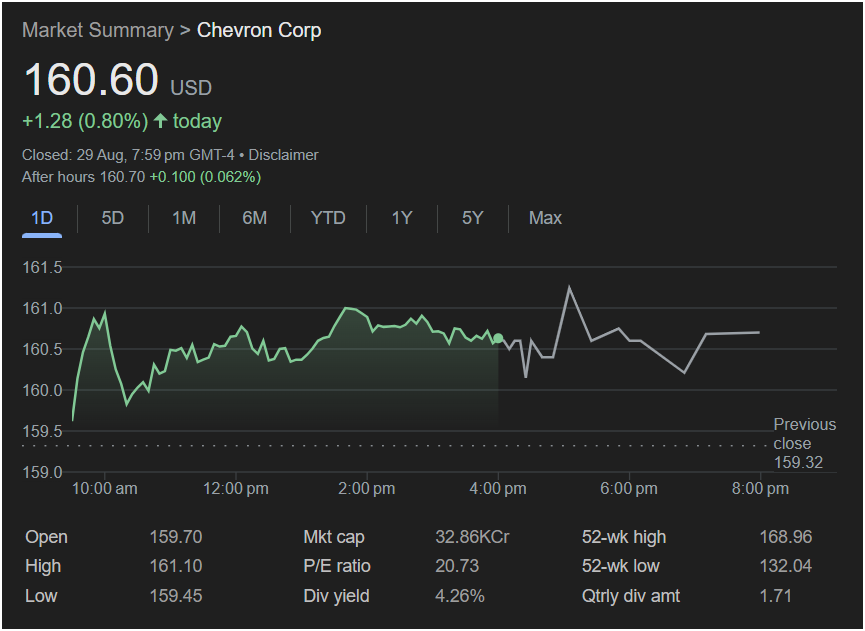Switch to the 1Y chart view
The image size is (865, 631).
tap(402, 218)
